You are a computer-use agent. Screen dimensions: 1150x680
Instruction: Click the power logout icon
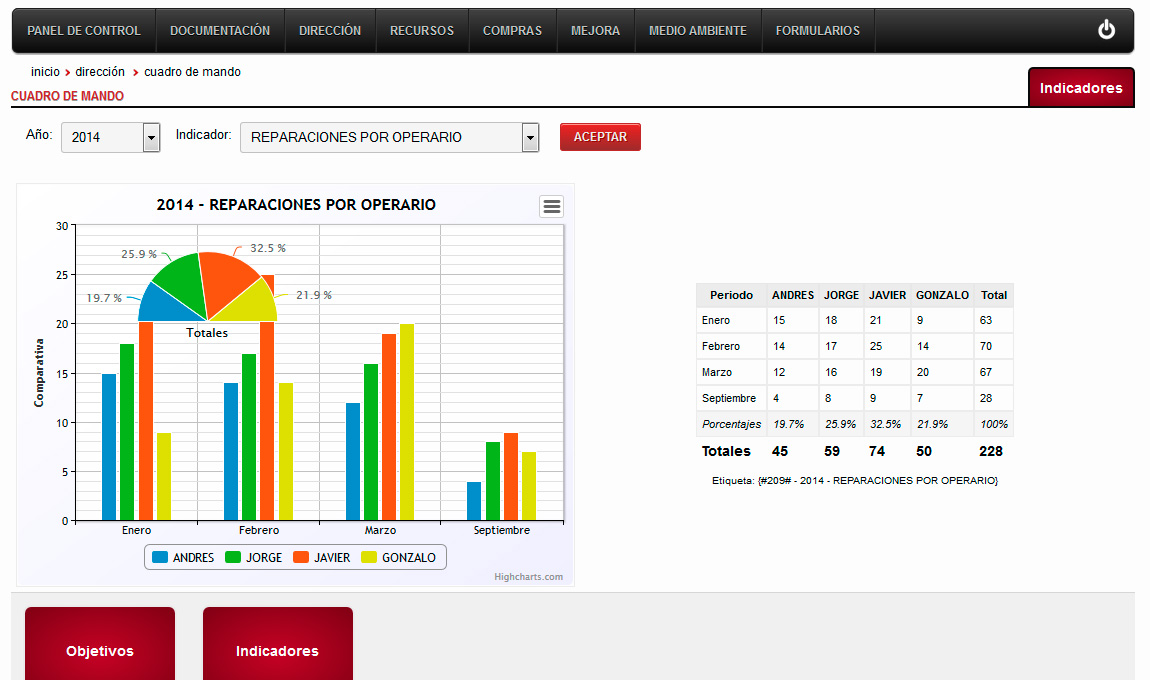(x=1106, y=30)
